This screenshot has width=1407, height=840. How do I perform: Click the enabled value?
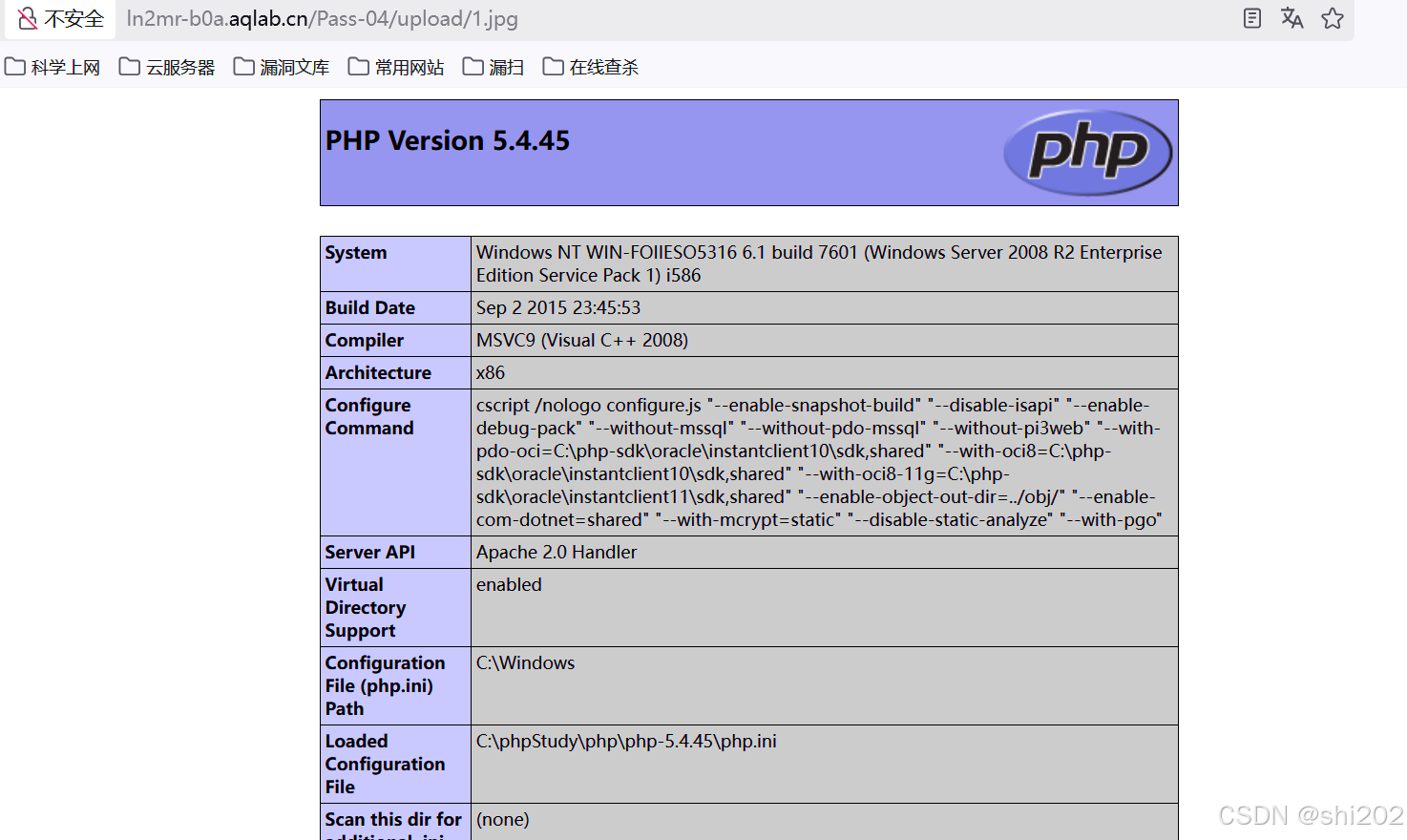click(x=509, y=584)
